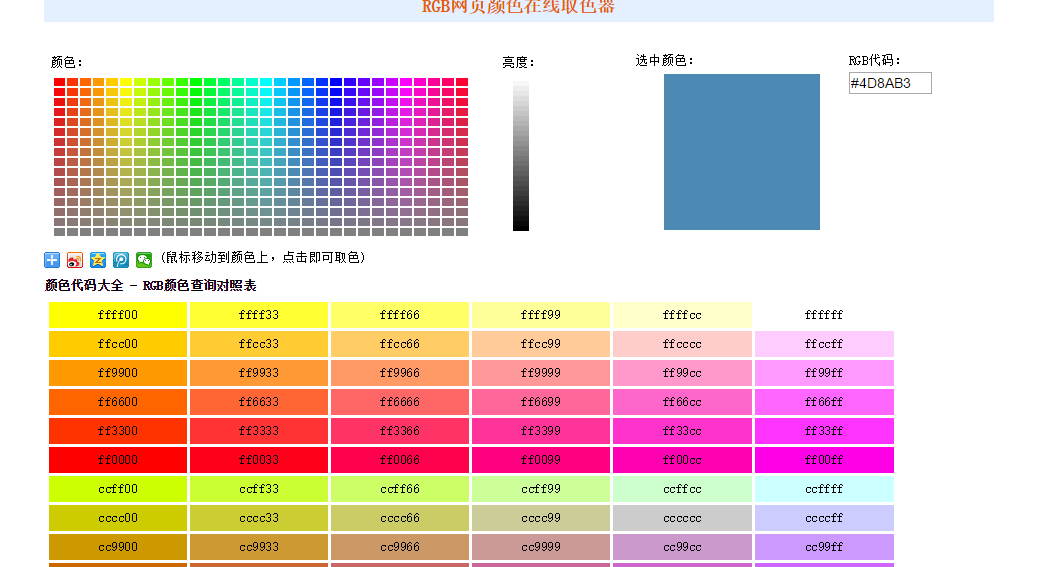Choose the ccffff pale cyan cell
Screen dimensions: 1043x567
point(824,489)
